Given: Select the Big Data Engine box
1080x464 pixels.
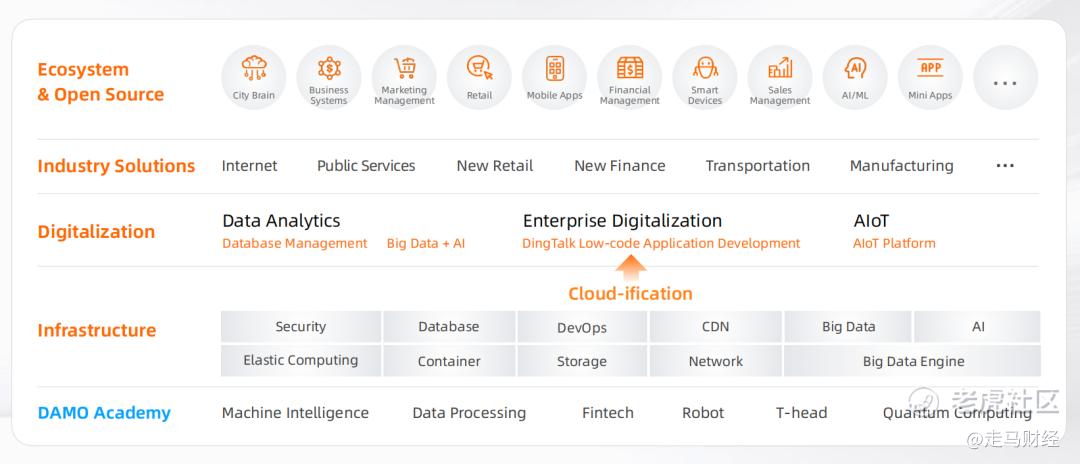Looking at the screenshot, I should pos(913,361).
